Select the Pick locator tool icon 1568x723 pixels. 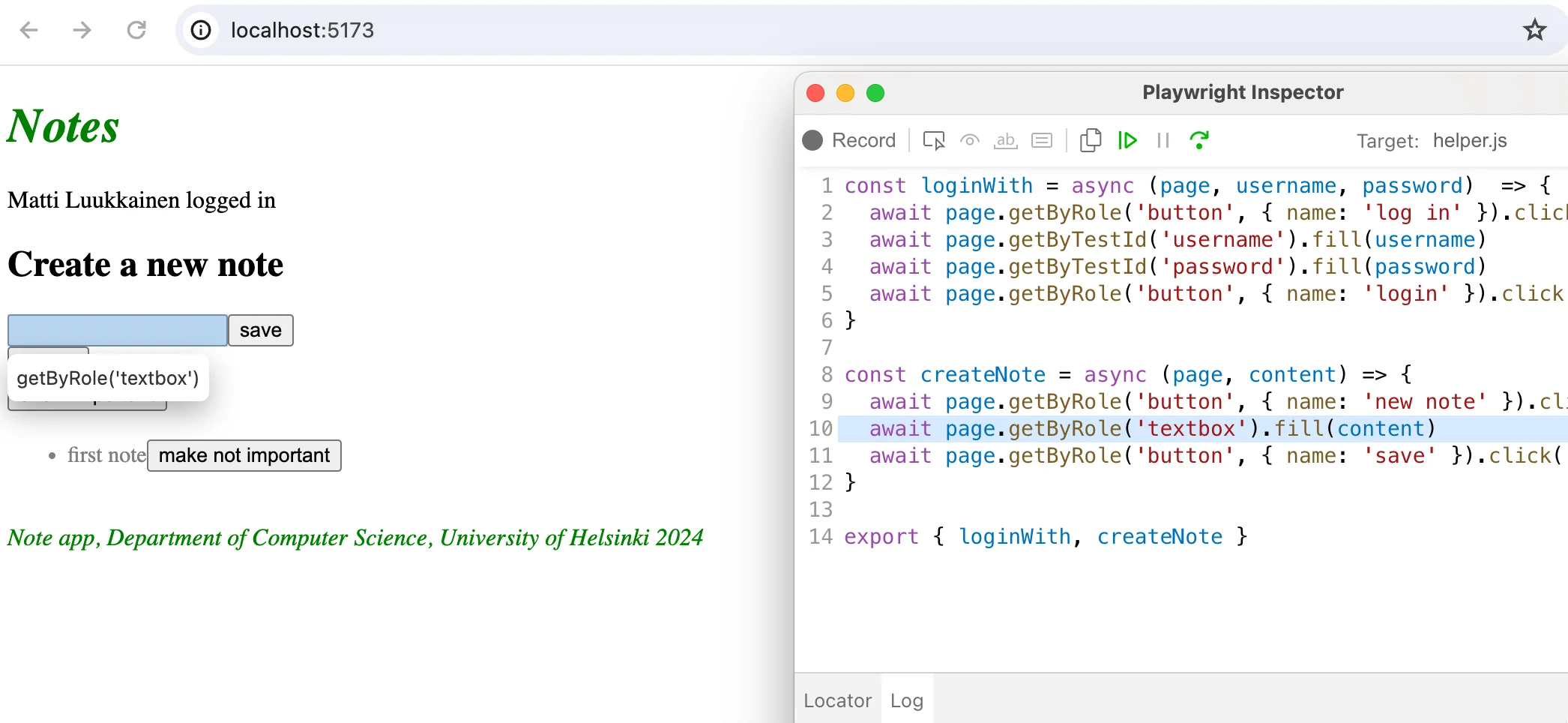point(934,140)
